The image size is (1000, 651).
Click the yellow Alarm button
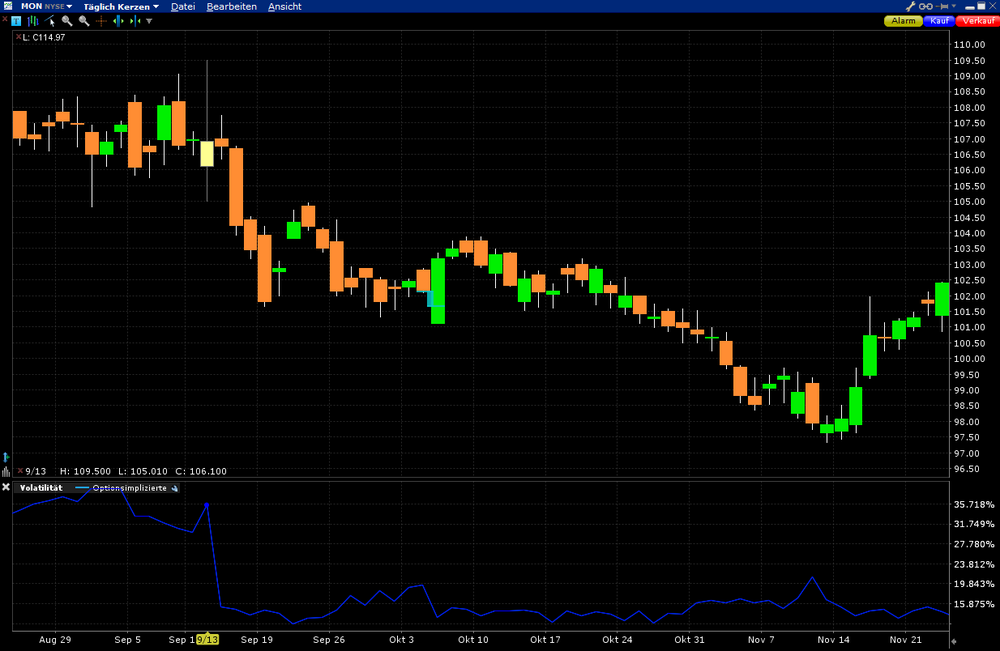click(x=903, y=21)
